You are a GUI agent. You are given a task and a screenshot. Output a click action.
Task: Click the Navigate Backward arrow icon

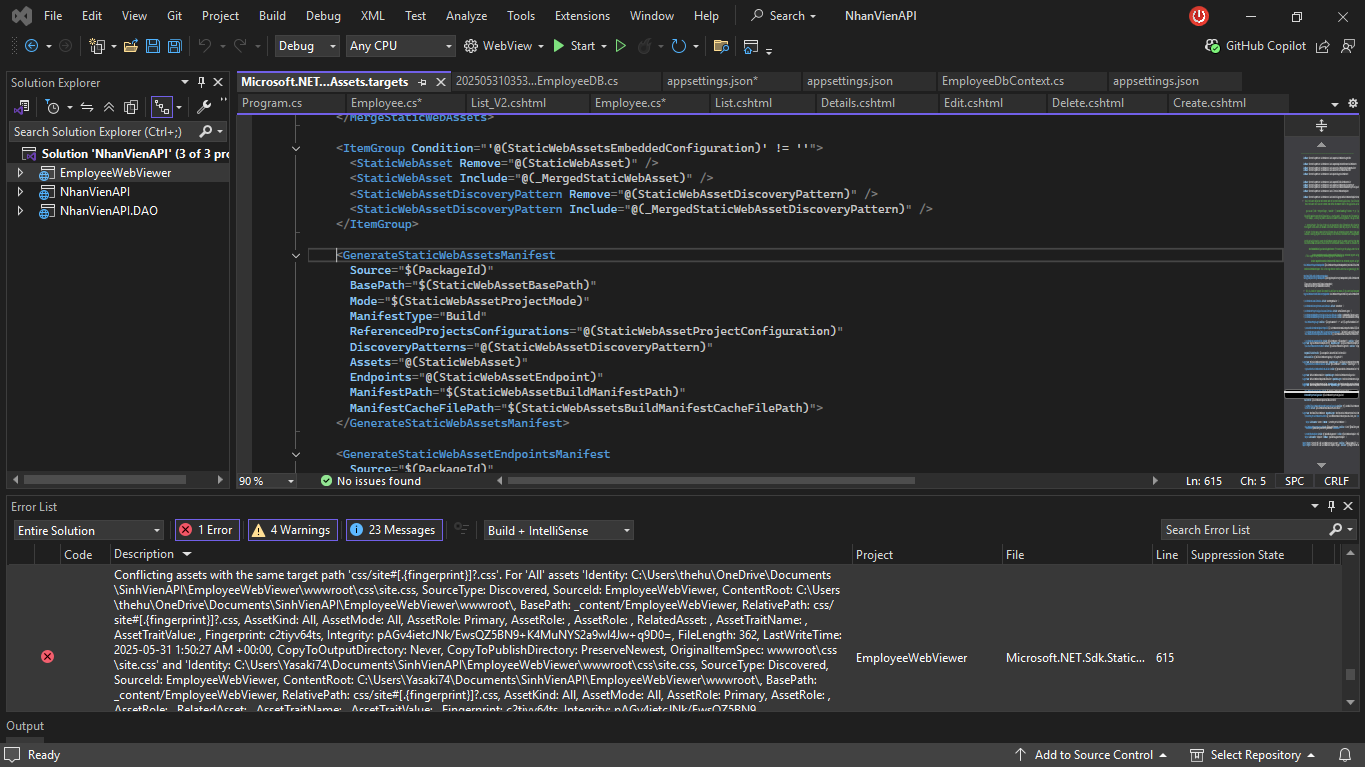[31, 46]
